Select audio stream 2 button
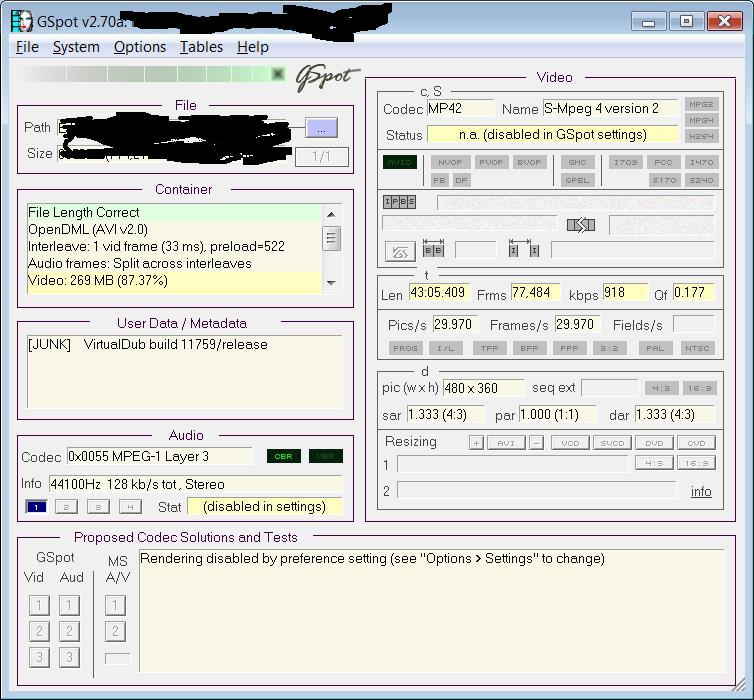 (x=66, y=507)
